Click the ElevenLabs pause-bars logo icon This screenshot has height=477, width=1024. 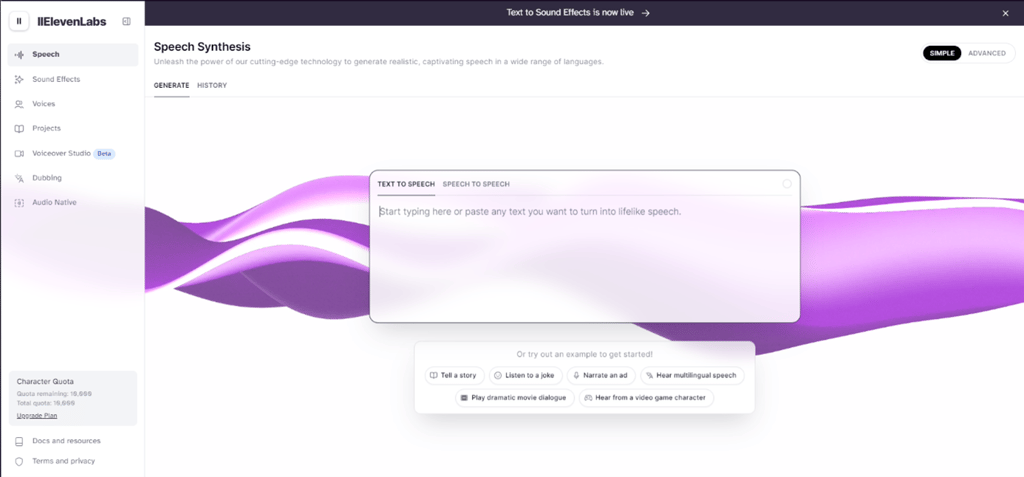click(19, 21)
